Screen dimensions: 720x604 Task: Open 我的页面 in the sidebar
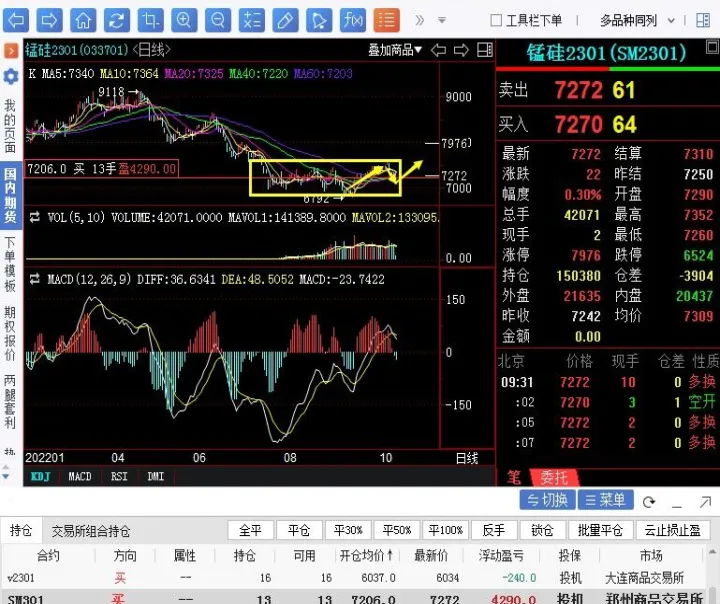[x=10, y=126]
